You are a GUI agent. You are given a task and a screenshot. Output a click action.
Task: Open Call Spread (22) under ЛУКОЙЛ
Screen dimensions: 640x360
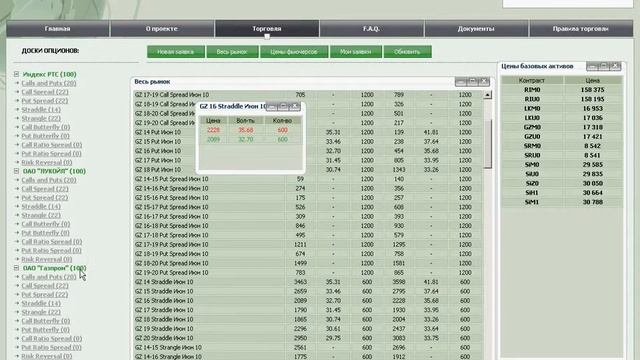pos(45,189)
